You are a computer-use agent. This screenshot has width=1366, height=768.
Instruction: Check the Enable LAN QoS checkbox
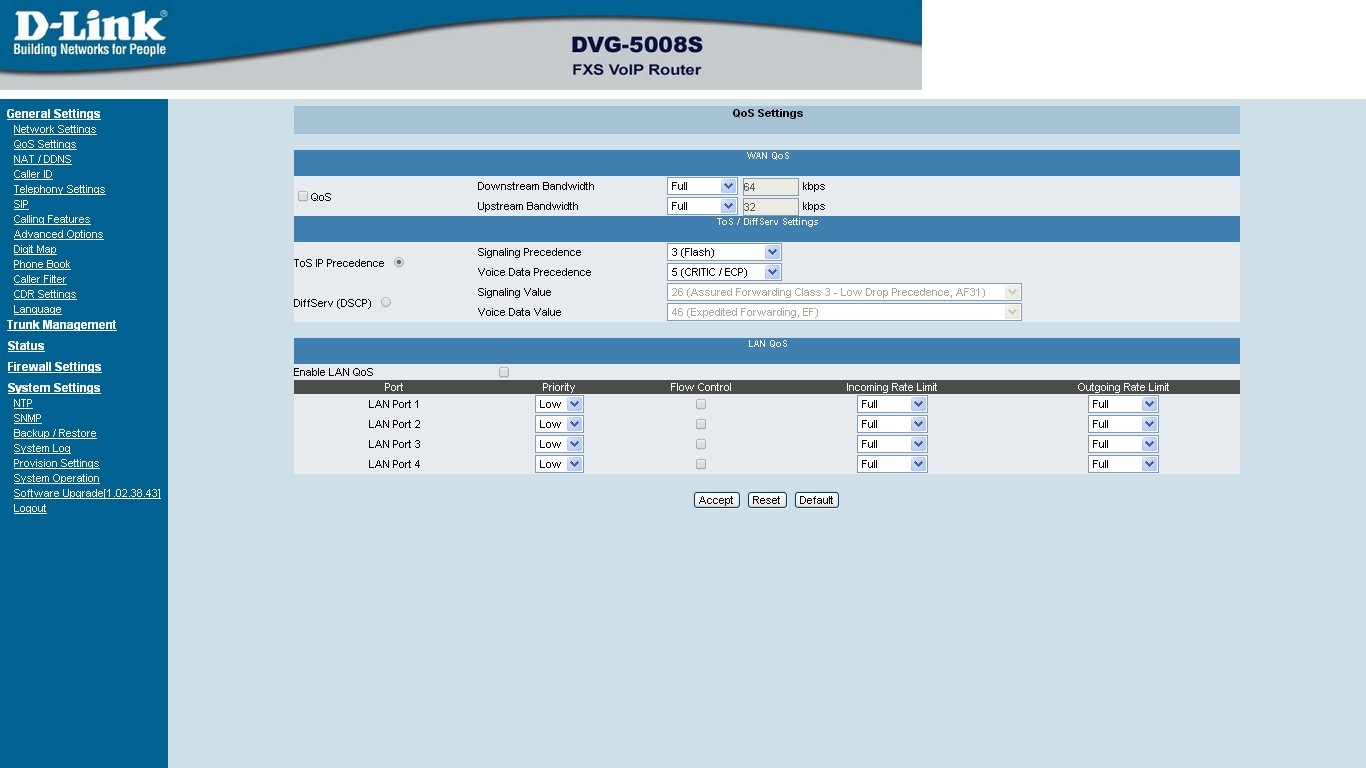504,372
